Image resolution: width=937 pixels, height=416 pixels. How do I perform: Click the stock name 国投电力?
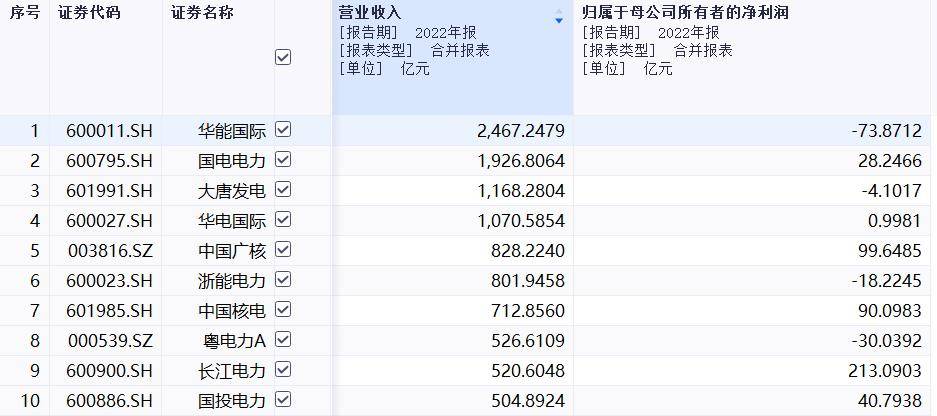coord(232,400)
